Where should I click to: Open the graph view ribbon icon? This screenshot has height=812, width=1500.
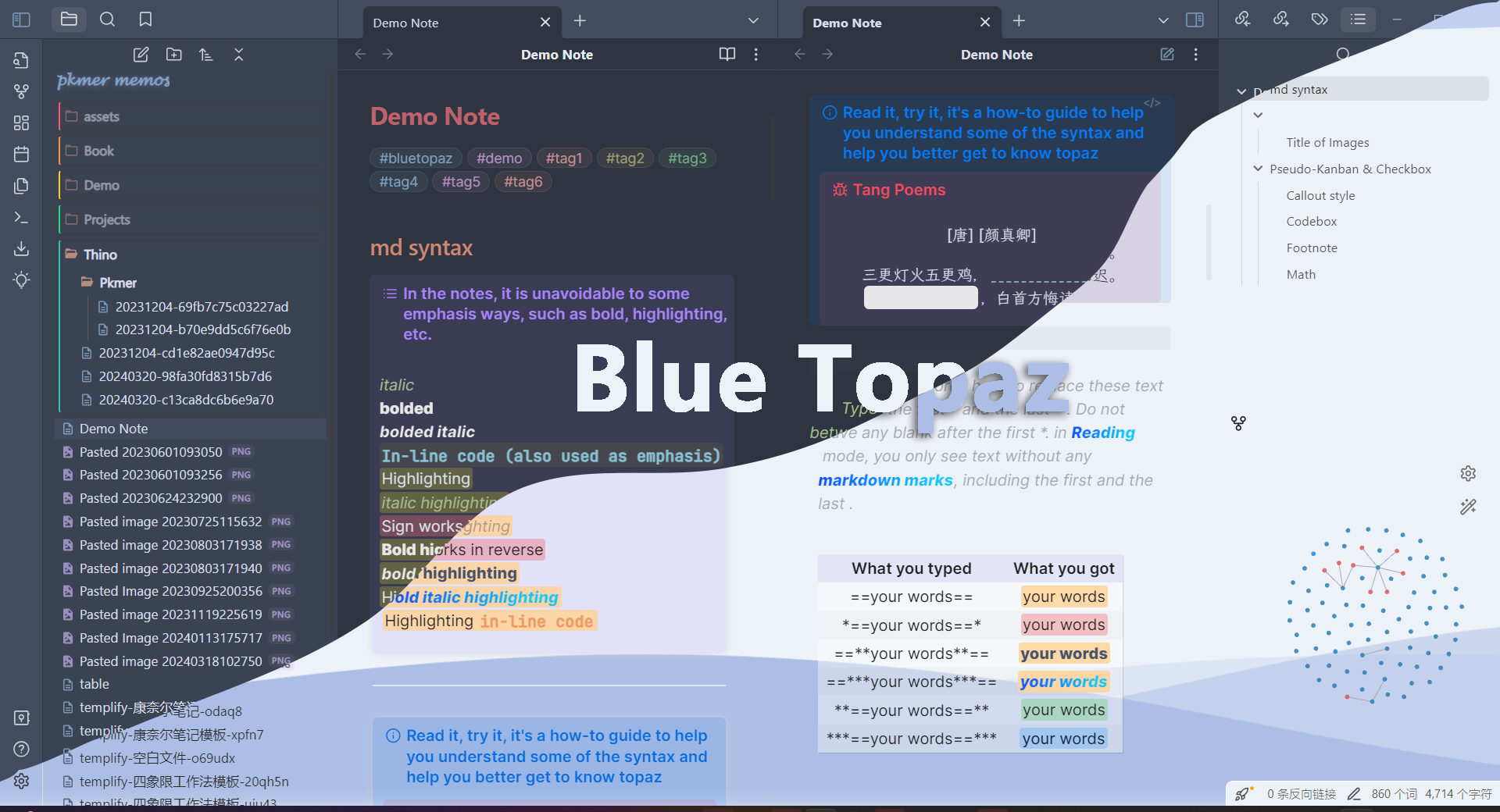(x=21, y=91)
